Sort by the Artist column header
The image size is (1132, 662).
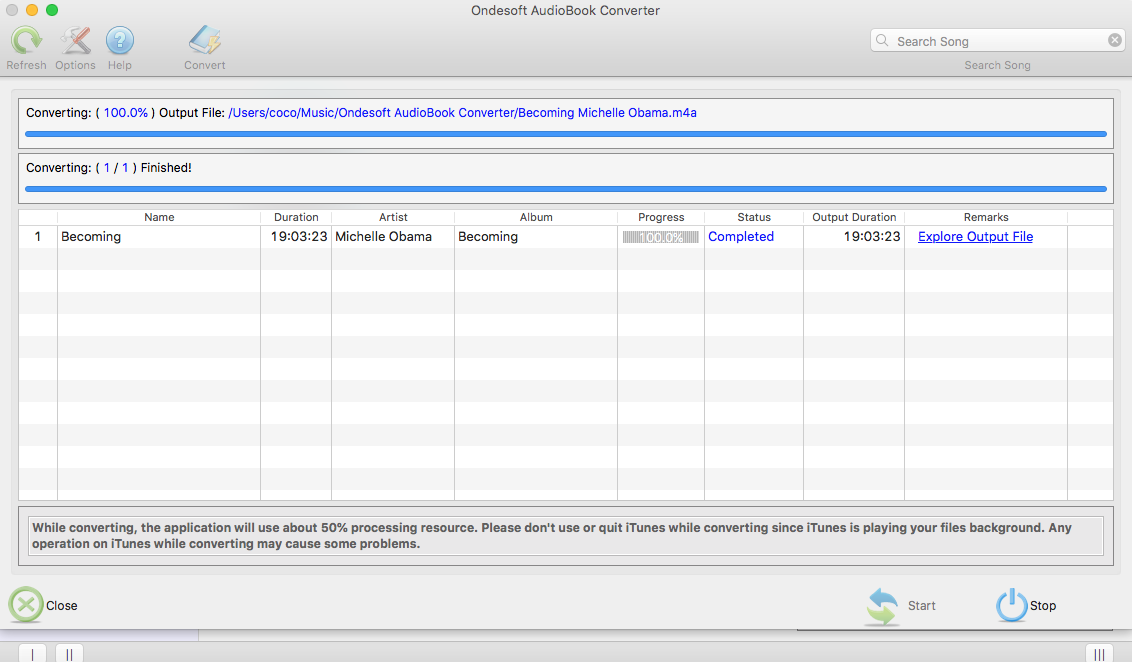point(393,217)
